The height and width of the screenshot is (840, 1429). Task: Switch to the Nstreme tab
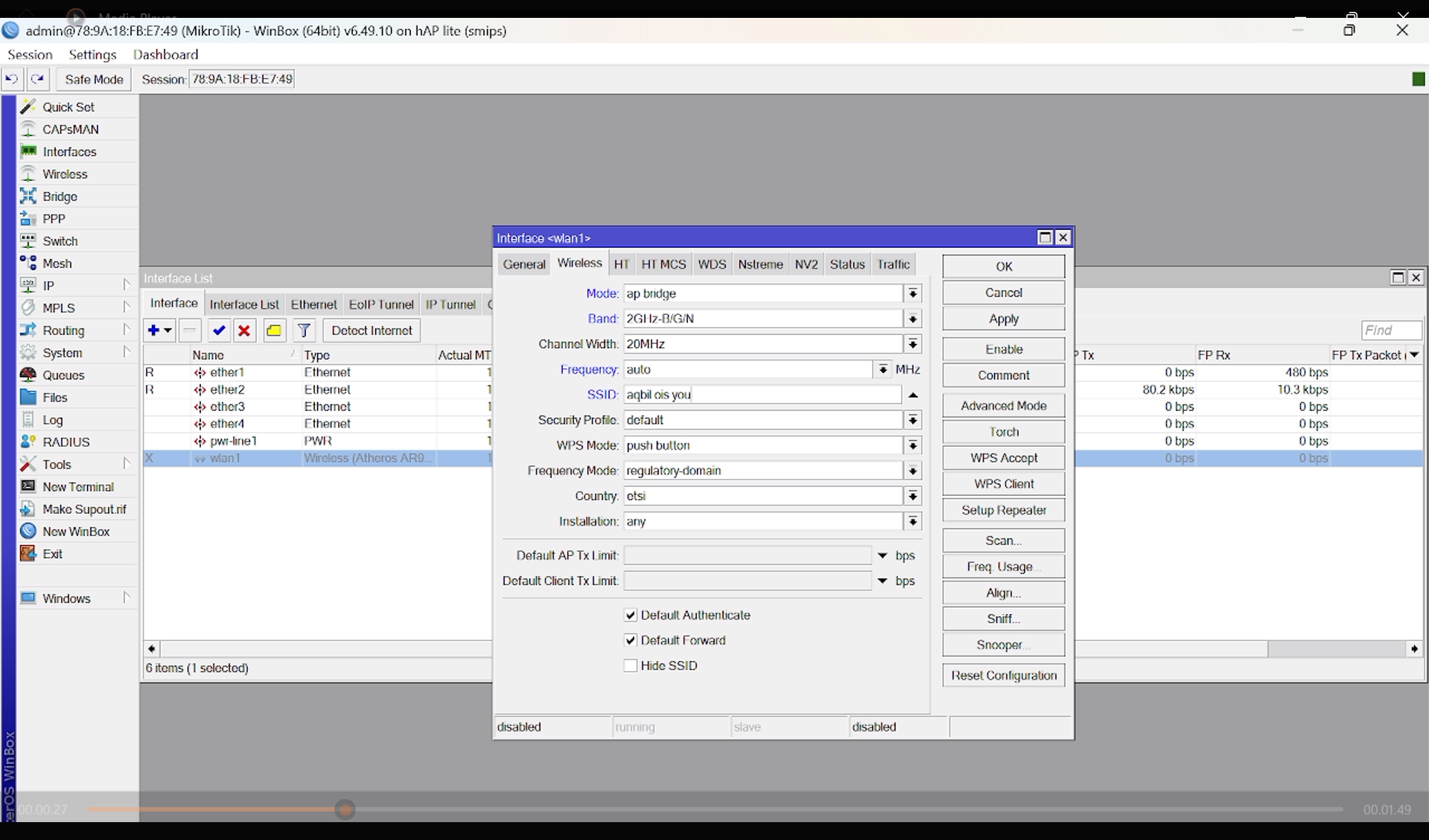pyautogui.click(x=760, y=264)
